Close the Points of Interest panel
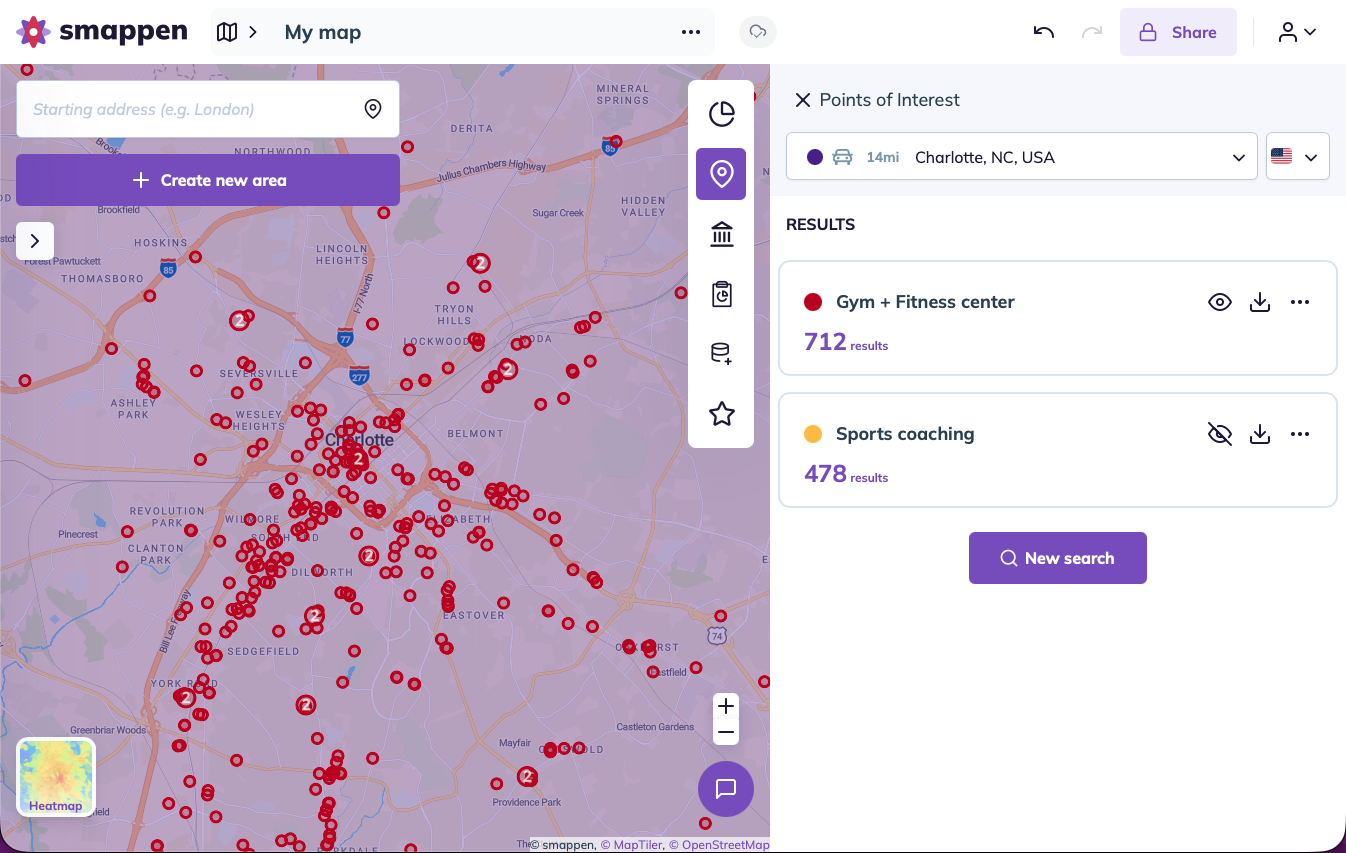Screen dimensions: 1346x853 click(802, 100)
